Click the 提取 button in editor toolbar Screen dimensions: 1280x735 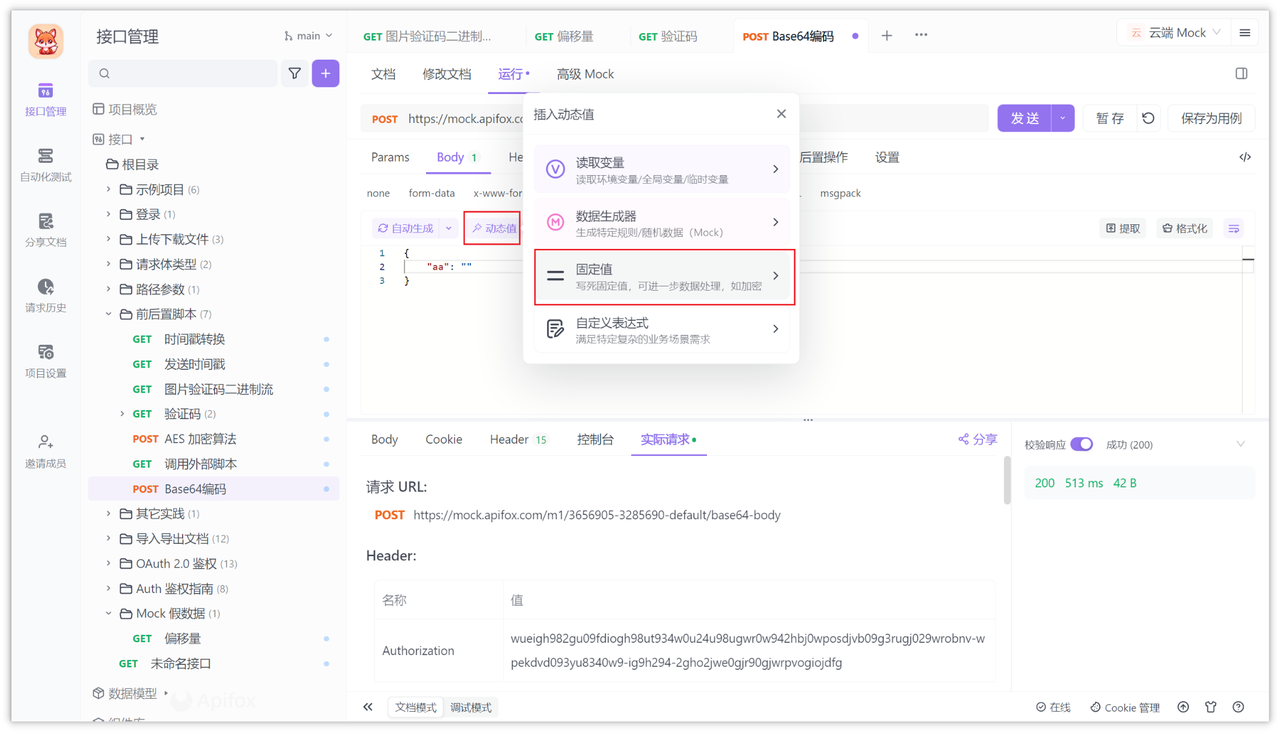1122,229
